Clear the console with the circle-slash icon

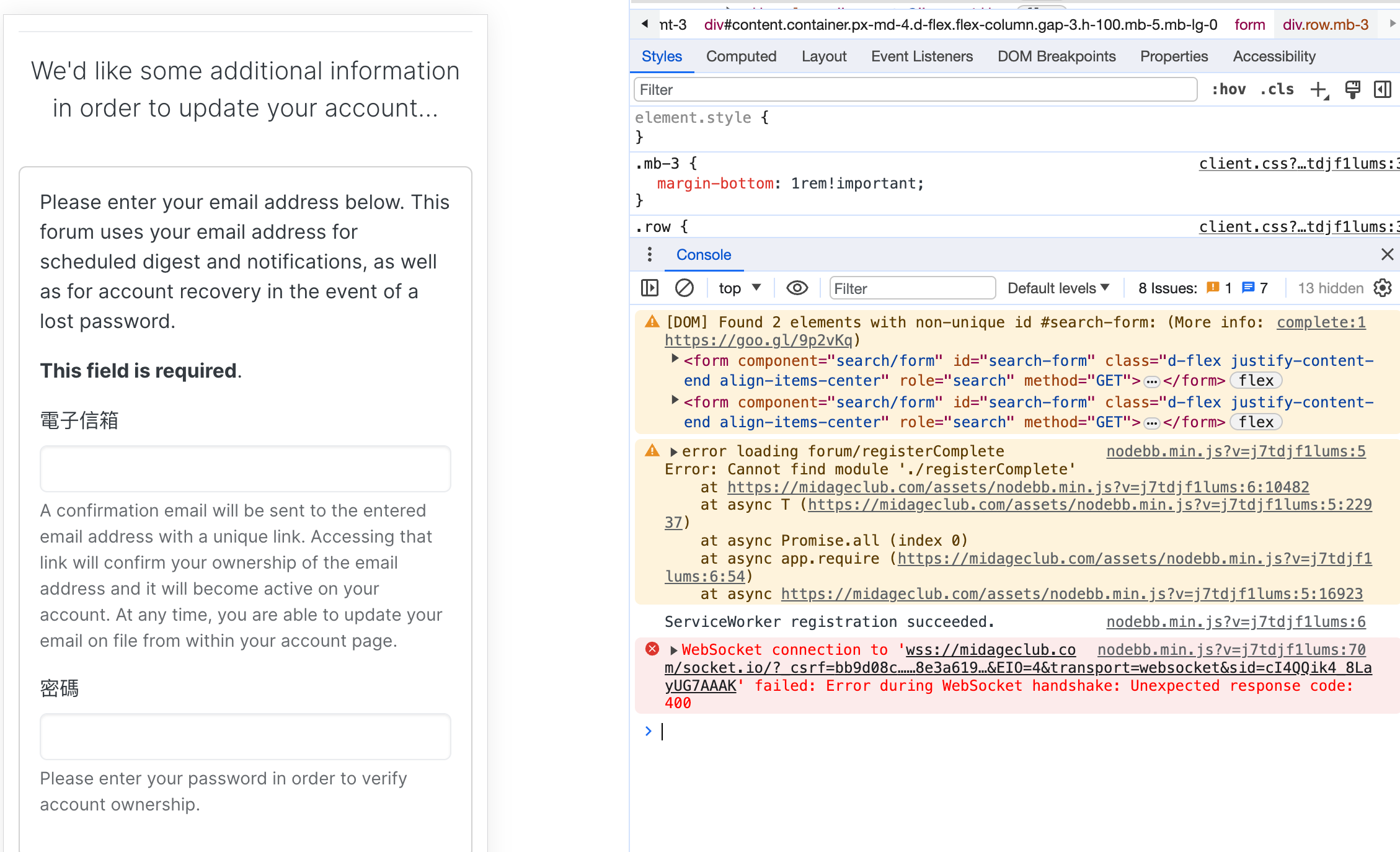684,288
